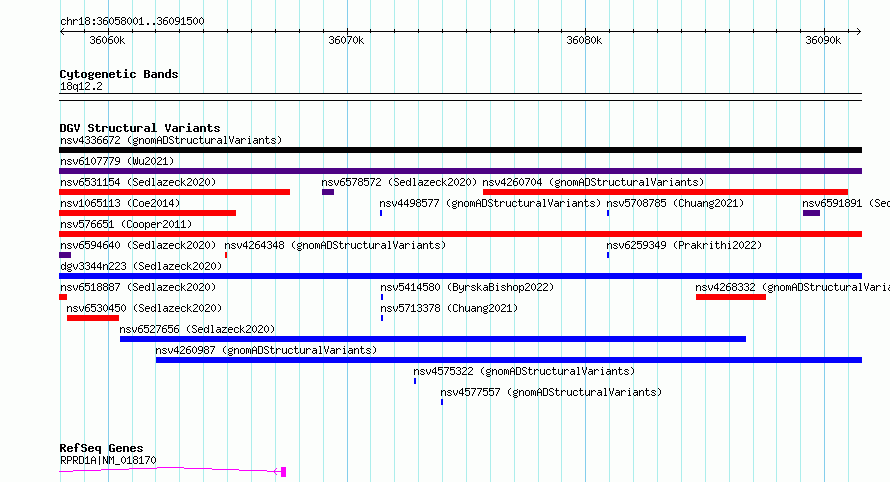Click the nsv4498577 small blue marker

coord(381,213)
